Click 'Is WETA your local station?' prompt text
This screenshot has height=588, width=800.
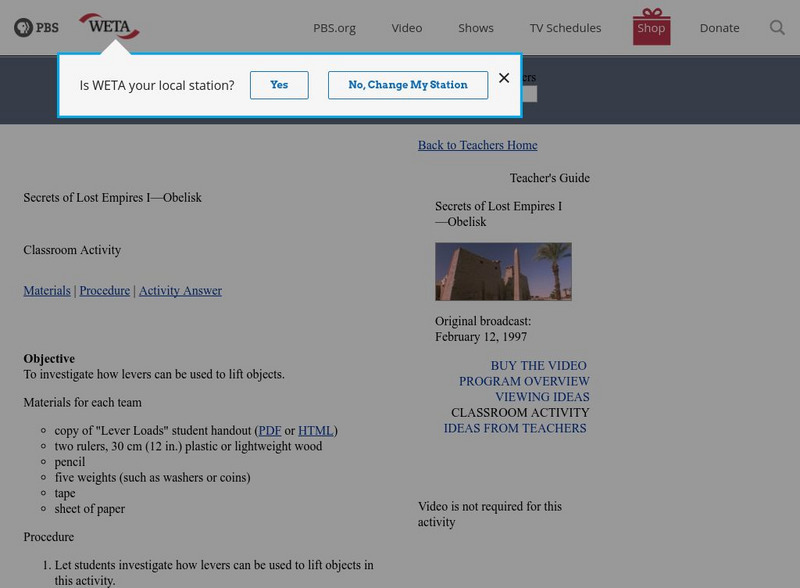[x=157, y=85]
